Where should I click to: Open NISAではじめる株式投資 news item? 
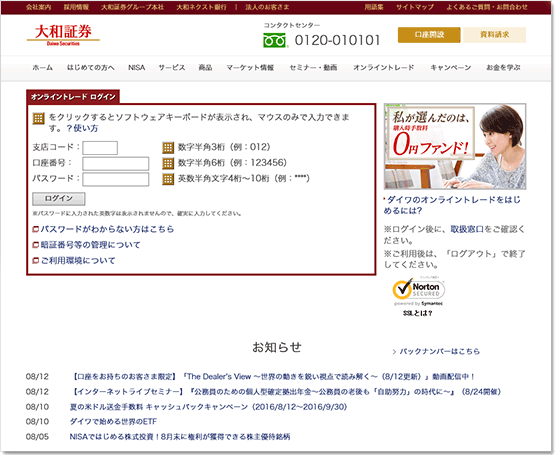pos(180,437)
